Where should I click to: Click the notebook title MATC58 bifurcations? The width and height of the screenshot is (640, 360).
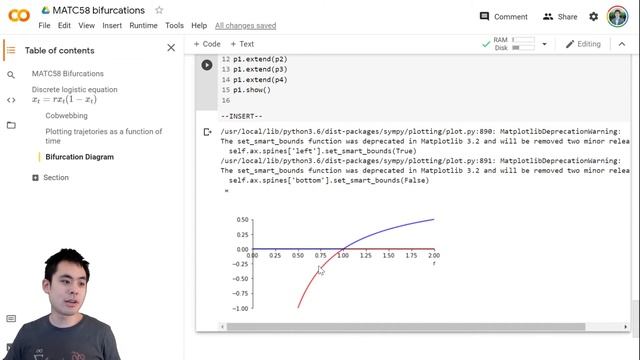98,10
